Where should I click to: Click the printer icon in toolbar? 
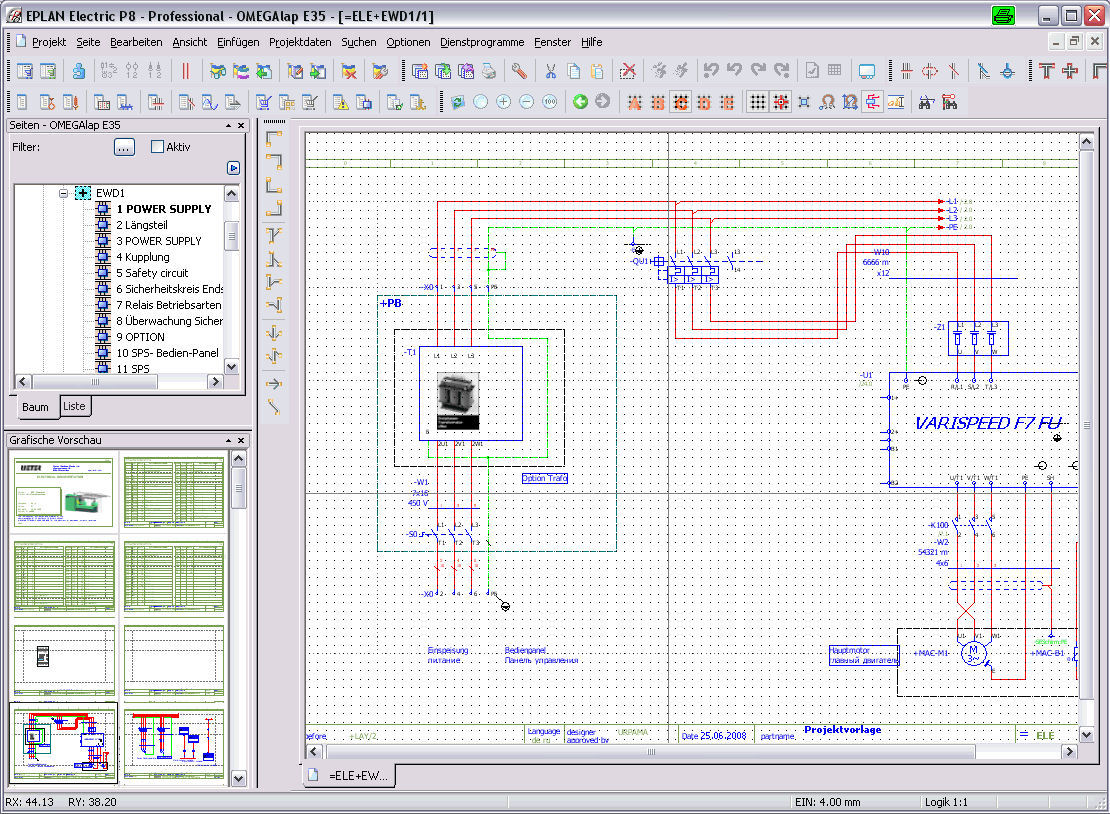pos(488,71)
